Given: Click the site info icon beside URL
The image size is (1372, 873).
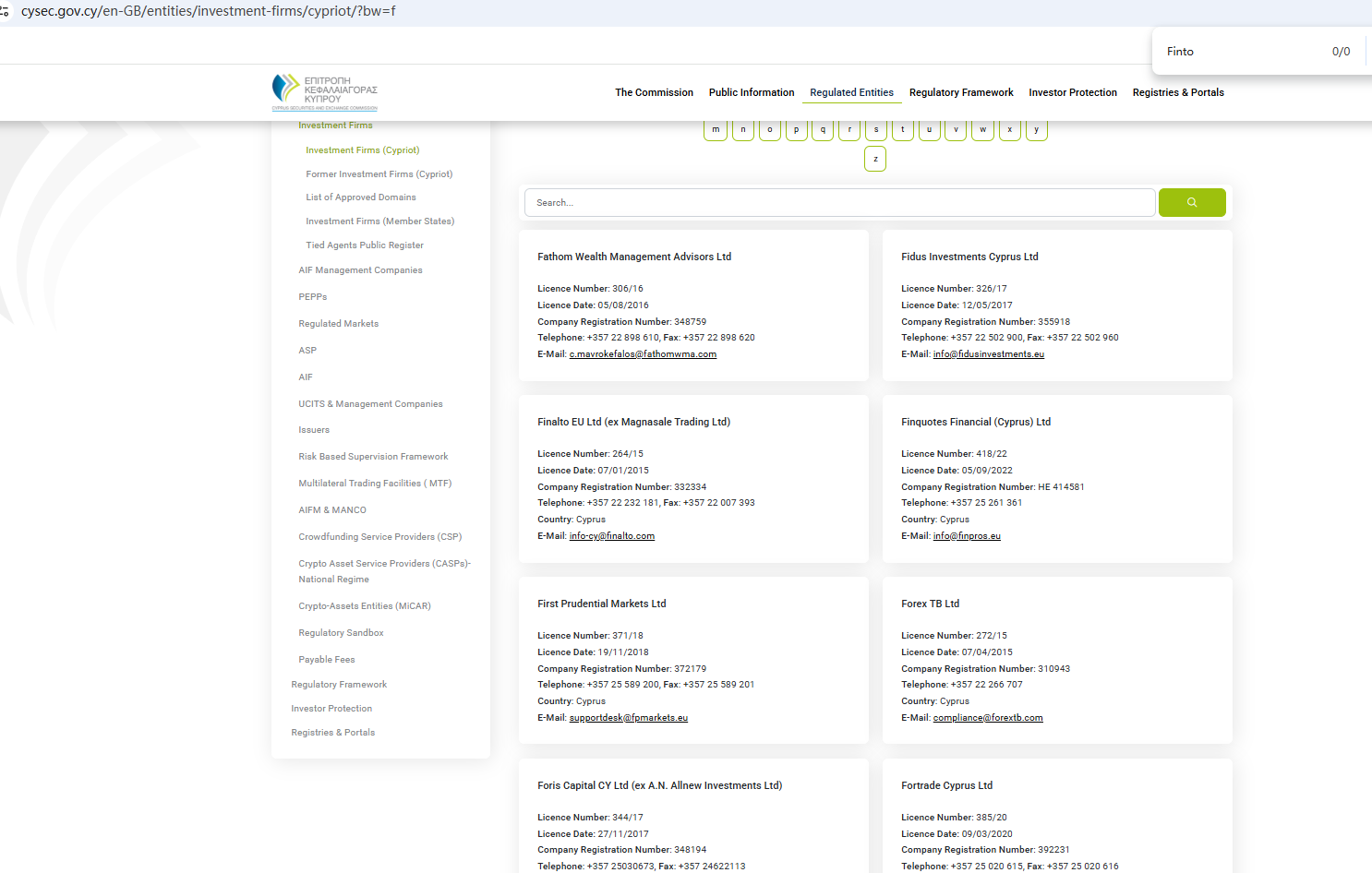Looking at the screenshot, I should click(5, 11).
